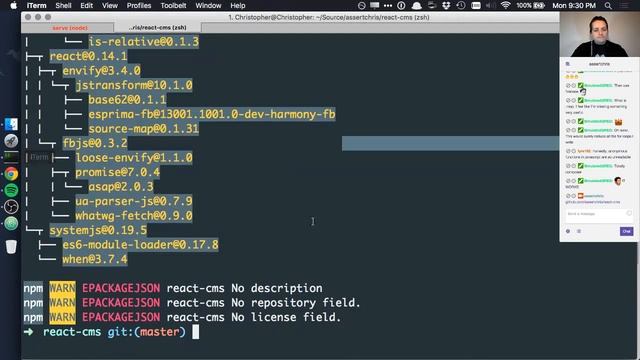Open the Toolbelt menu
640x360 pixels.
(173, 5)
